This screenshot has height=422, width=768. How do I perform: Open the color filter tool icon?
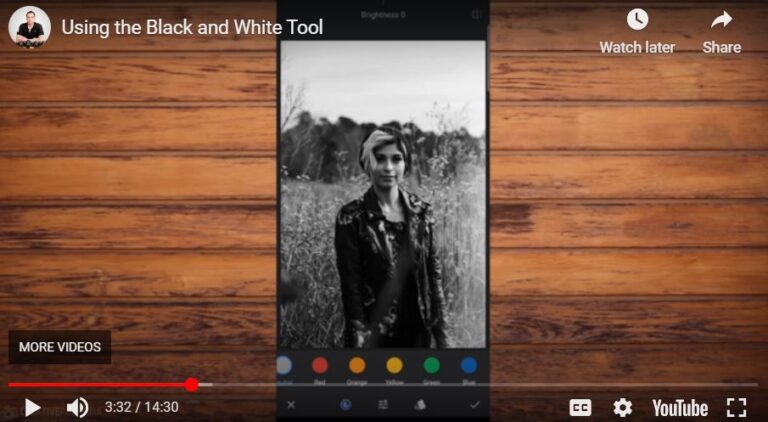point(346,404)
